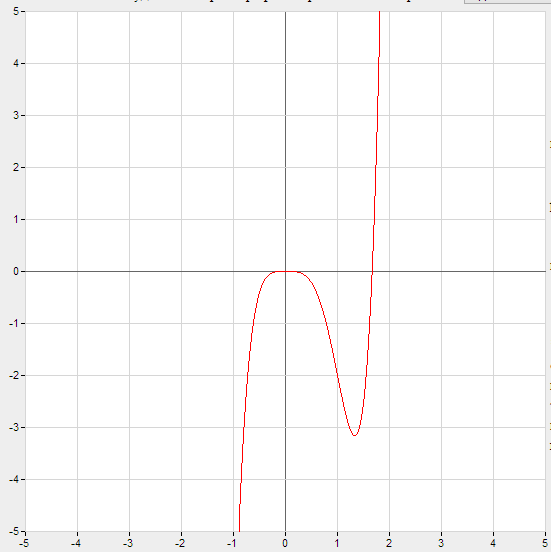Image resolution: width=551 pixels, height=552 pixels.
Task: Click where the red curve crosses the x-axis
Action: [x=372, y=271]
